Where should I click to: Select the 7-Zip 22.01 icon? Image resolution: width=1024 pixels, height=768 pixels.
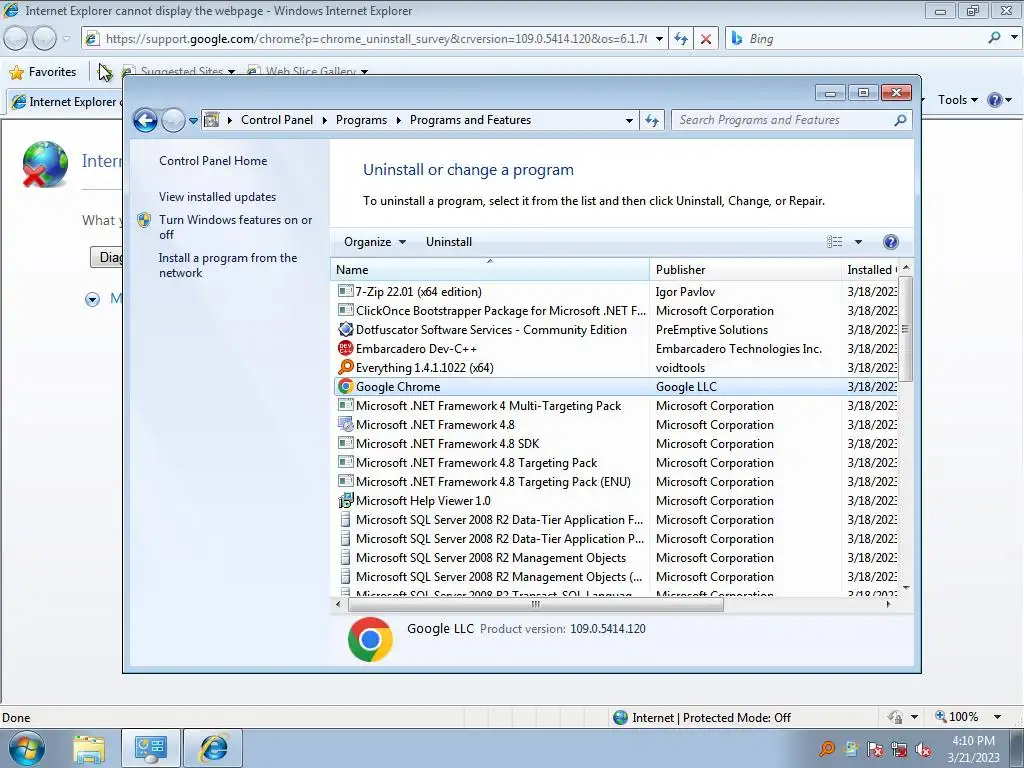(x=345, y=291)
